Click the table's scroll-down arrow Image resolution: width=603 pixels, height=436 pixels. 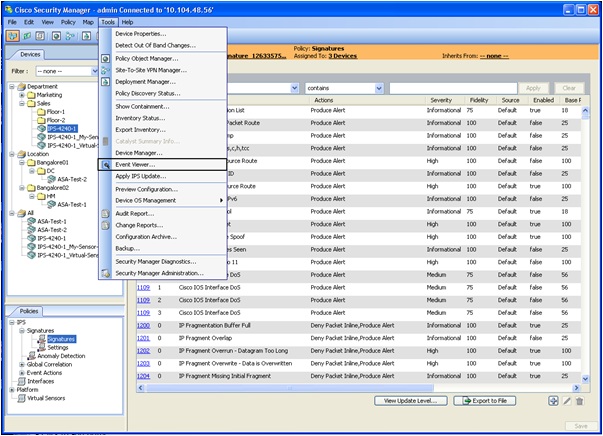pos(585,379)
